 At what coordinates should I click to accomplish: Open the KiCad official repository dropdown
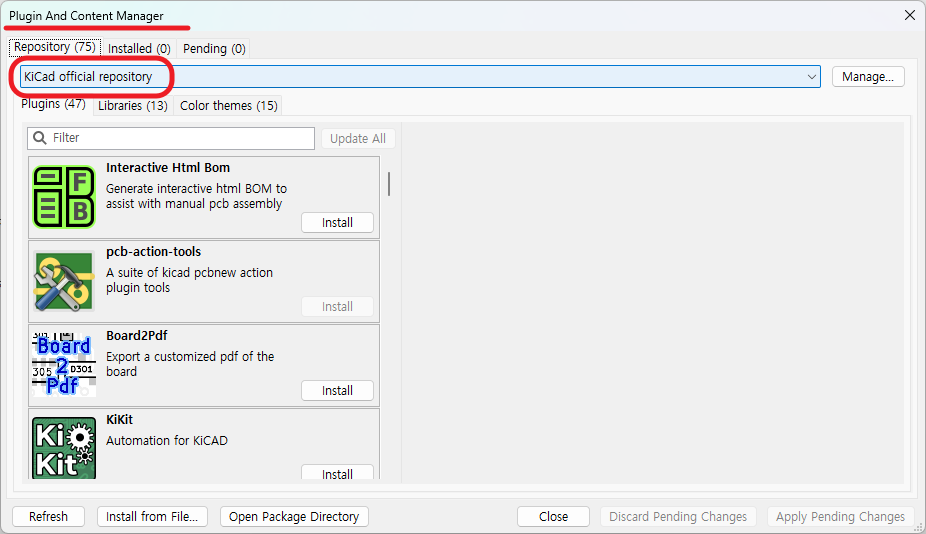pyautogui.click(x=420, y=77)
